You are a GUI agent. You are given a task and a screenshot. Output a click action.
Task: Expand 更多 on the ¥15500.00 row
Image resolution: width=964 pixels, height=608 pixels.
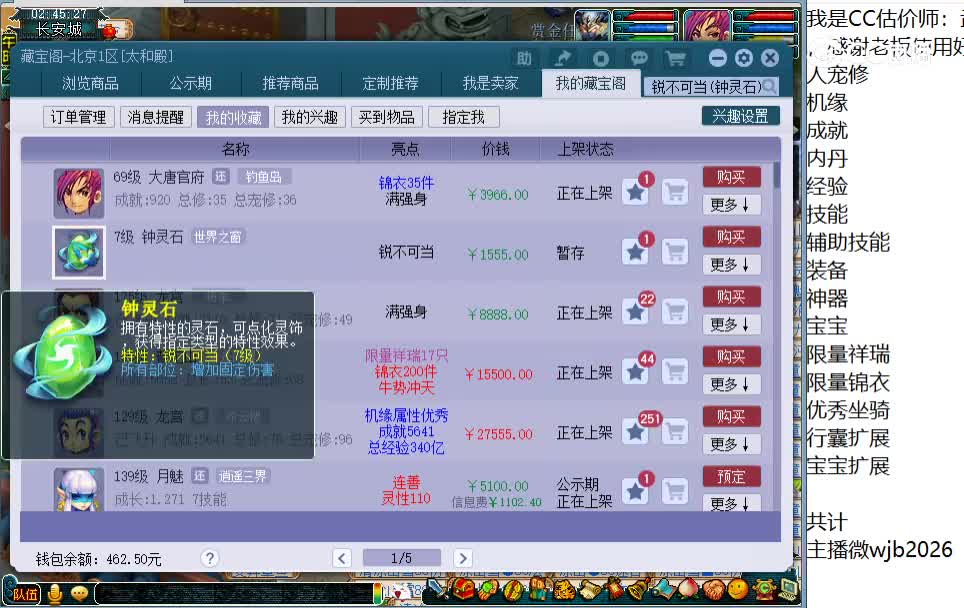732,384
